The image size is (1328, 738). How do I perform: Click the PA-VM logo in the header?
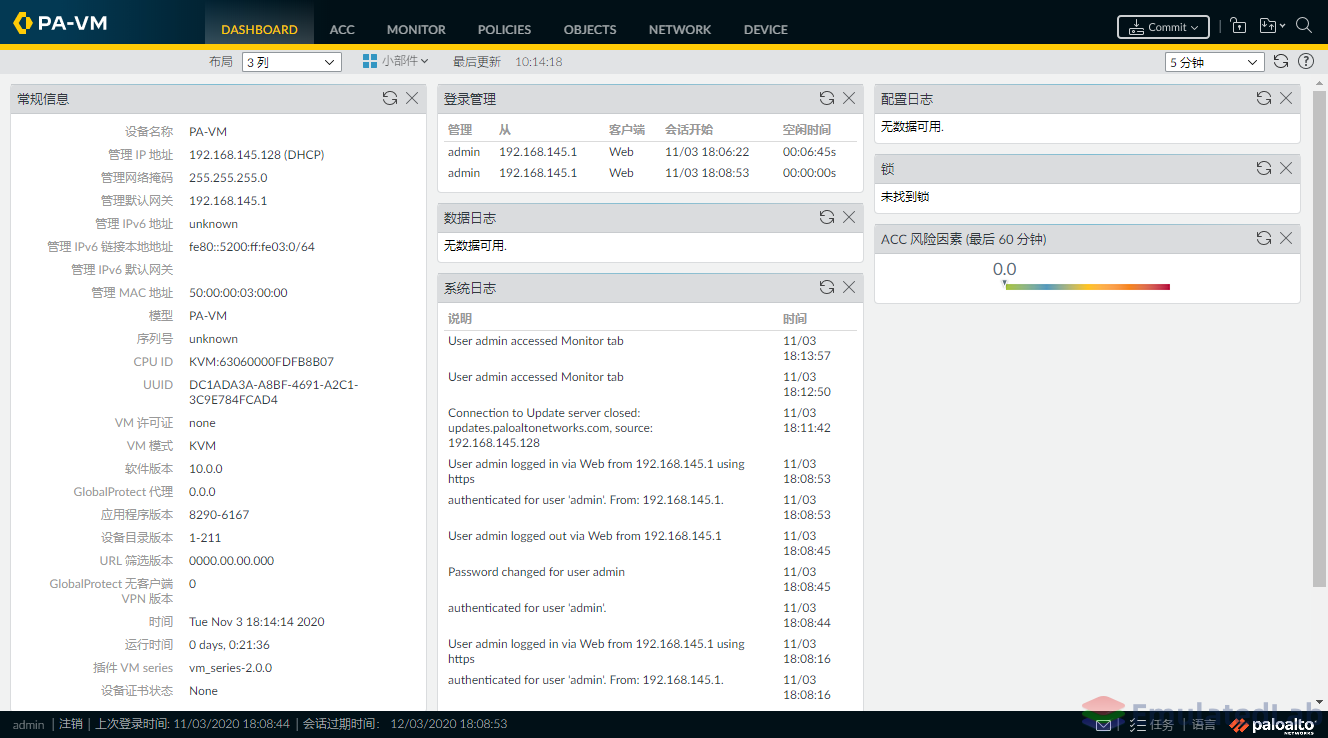(x=60, y=23)
